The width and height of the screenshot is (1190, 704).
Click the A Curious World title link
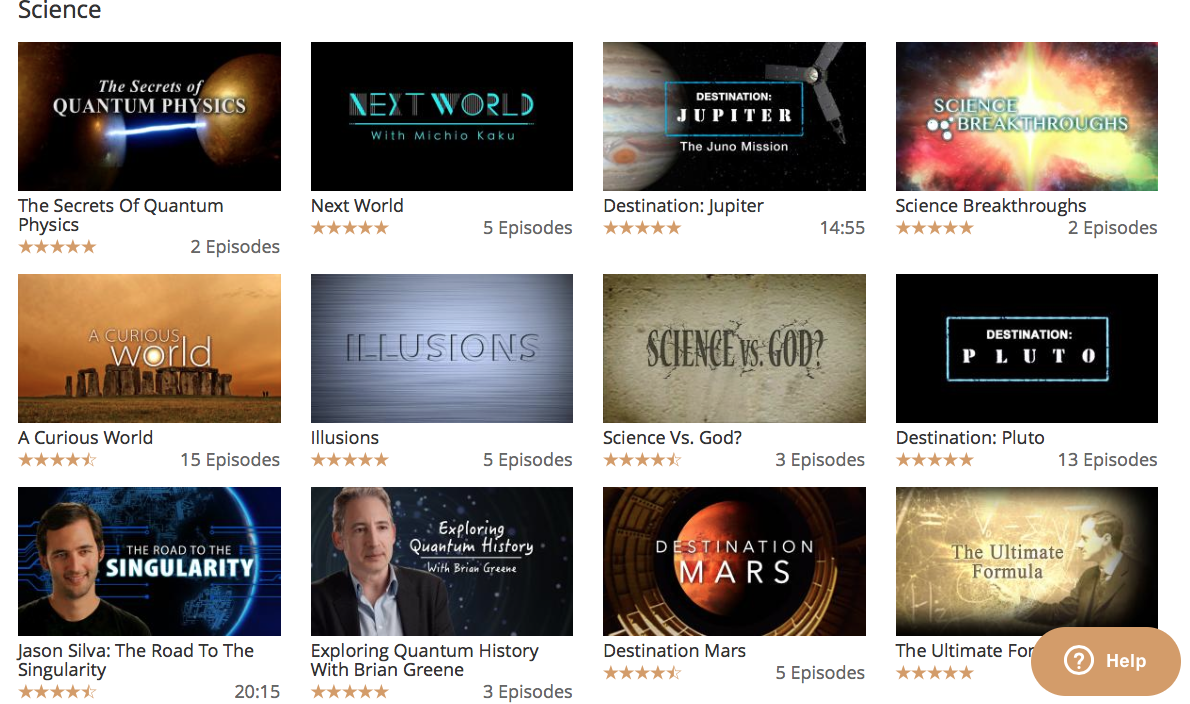point(86,438)
